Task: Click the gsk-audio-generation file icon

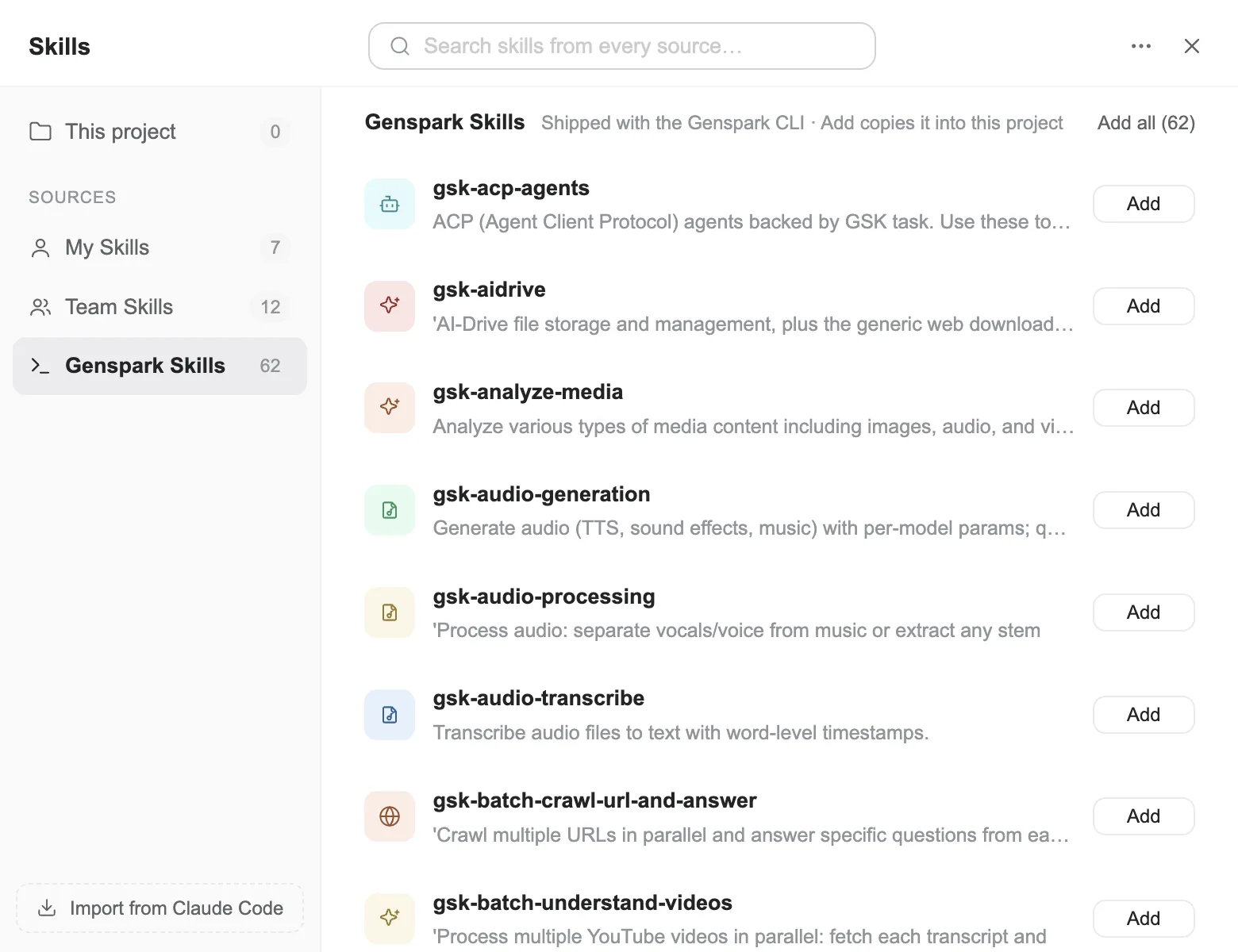Action: (x=390, y=510)
